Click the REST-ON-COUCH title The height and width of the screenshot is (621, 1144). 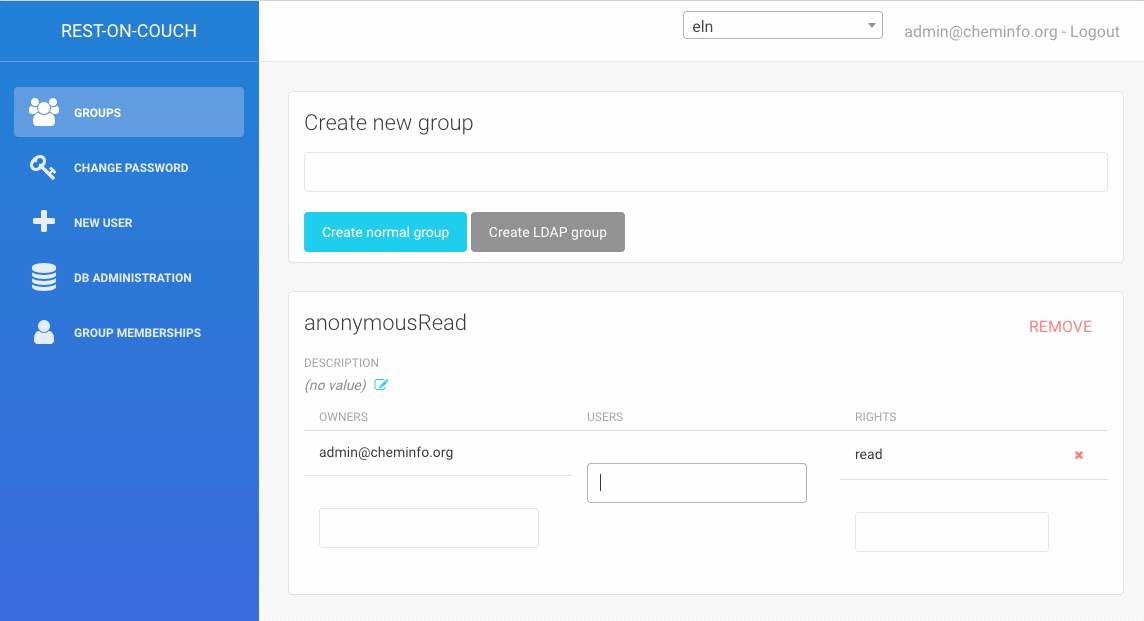pos(129,31)
